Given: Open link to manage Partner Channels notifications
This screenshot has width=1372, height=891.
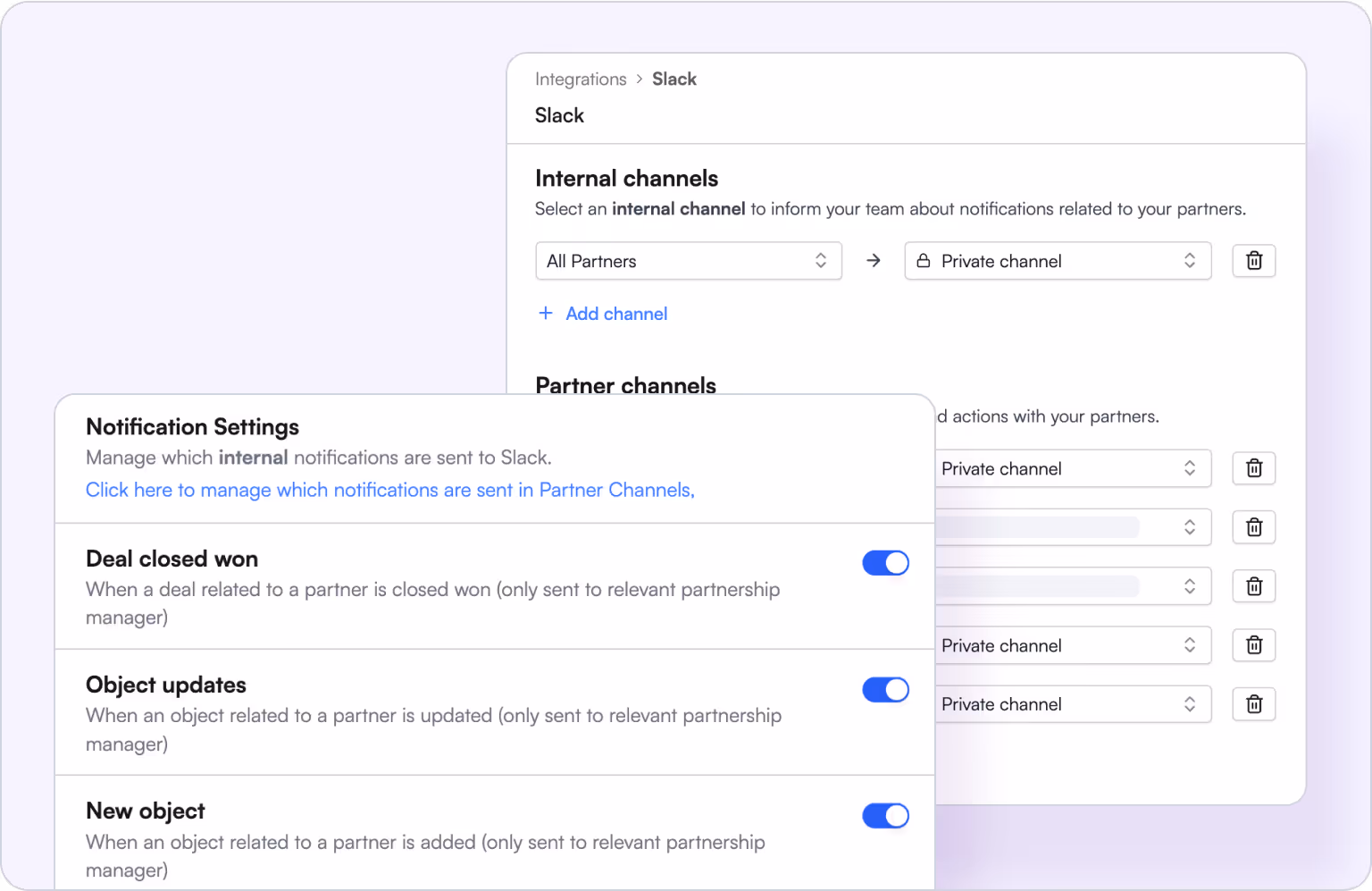Looking at the screenshot, I should [390, 490].
